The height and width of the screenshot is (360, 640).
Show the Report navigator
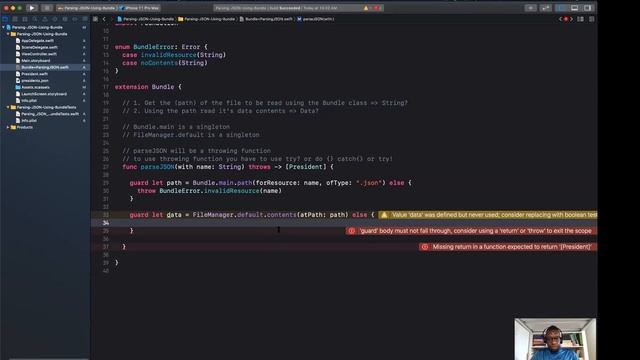[85, 19]
